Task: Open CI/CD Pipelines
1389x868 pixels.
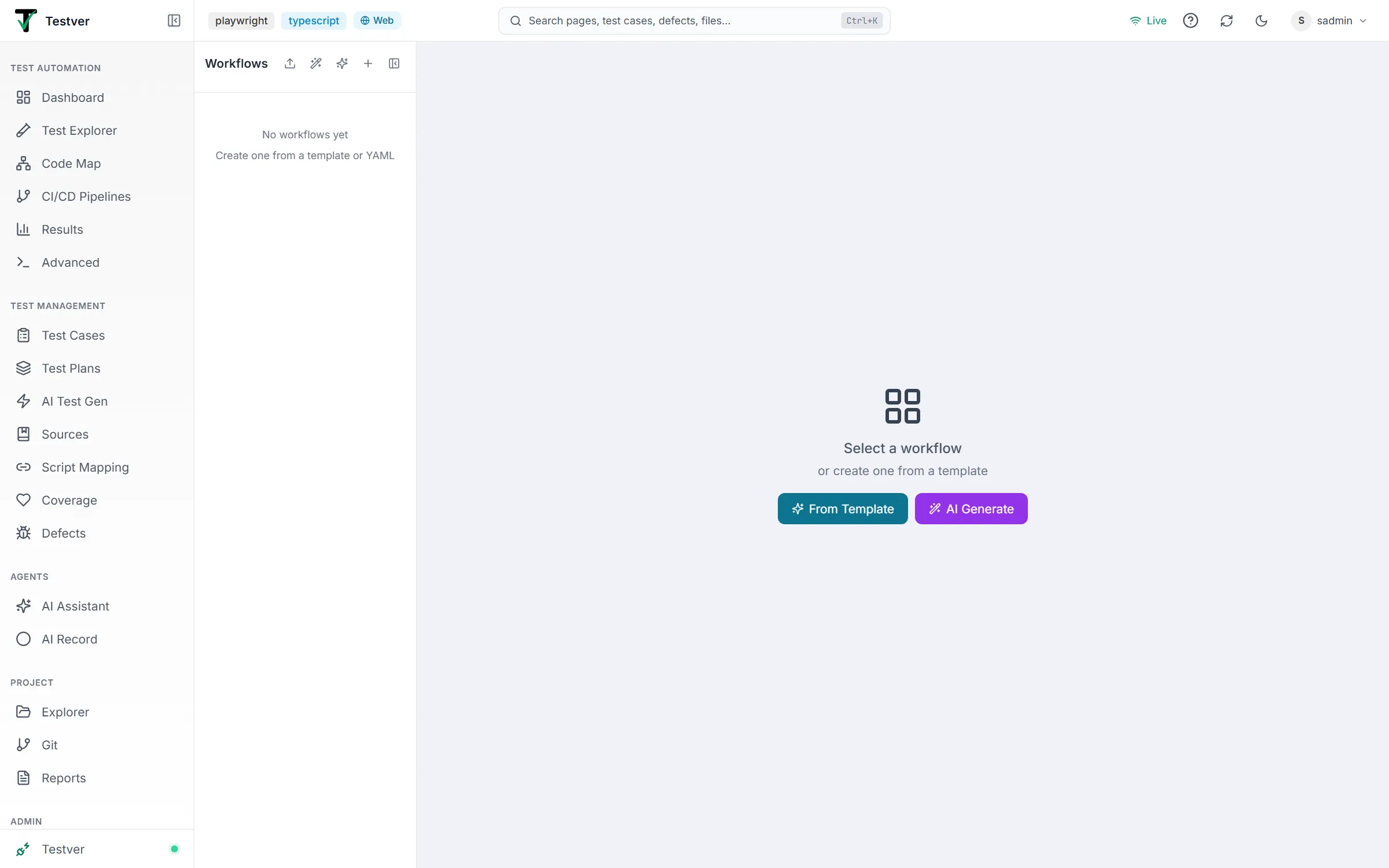Action: click(x=97, y=196)
